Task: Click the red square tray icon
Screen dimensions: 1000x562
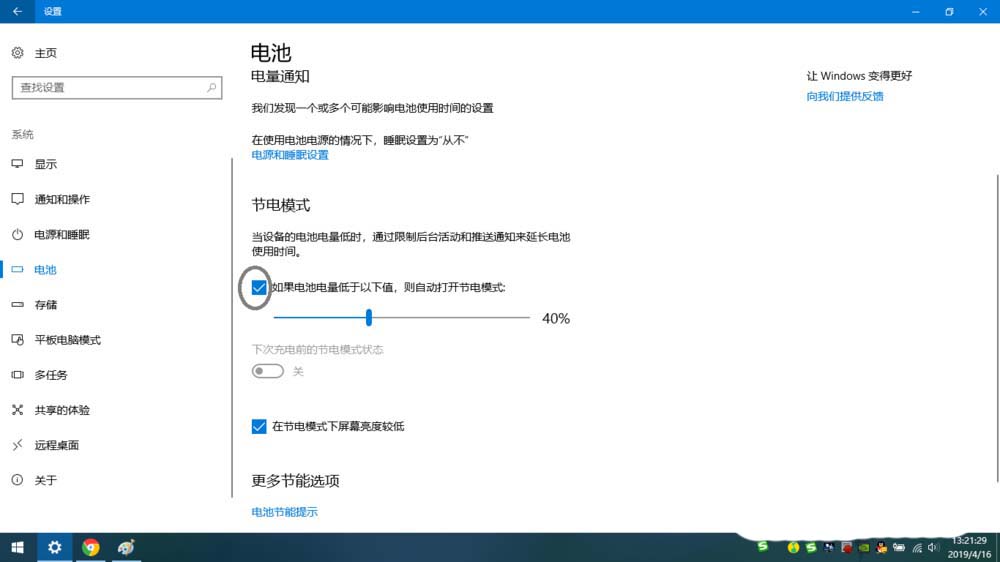Action: pos(846,547)
